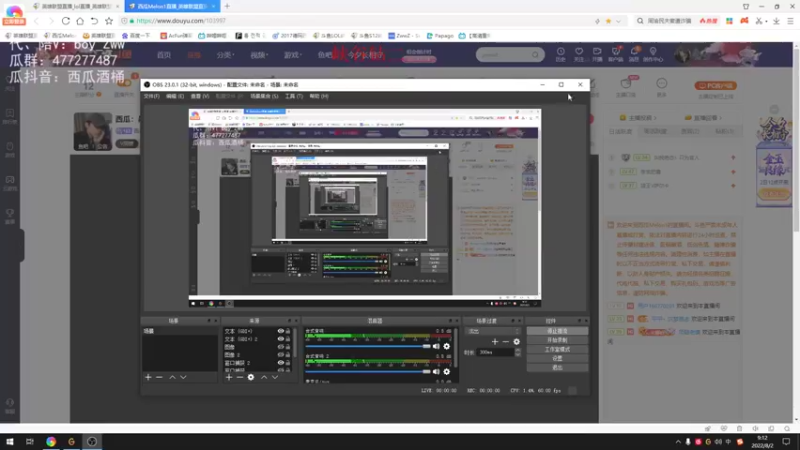Bookmark this page with the star icon left of the address bar

coord(109,21)
